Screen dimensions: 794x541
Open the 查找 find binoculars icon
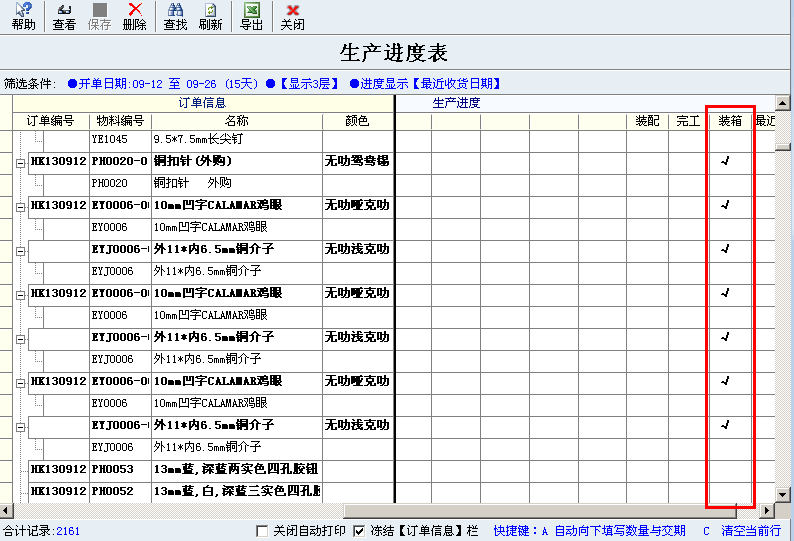pos(175,16)
